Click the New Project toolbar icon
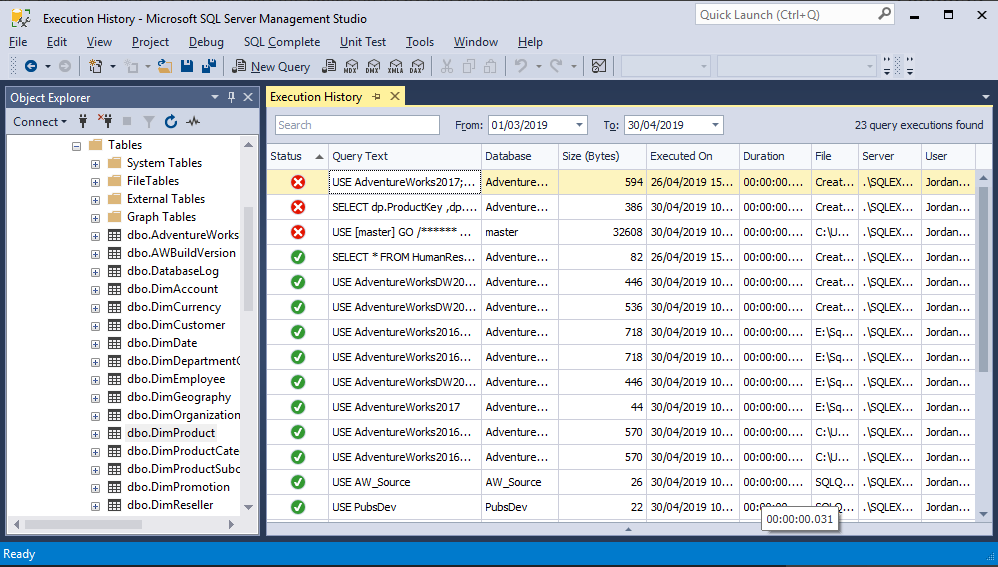This screenshot has height=567, width=998. [x=95, y=66]
